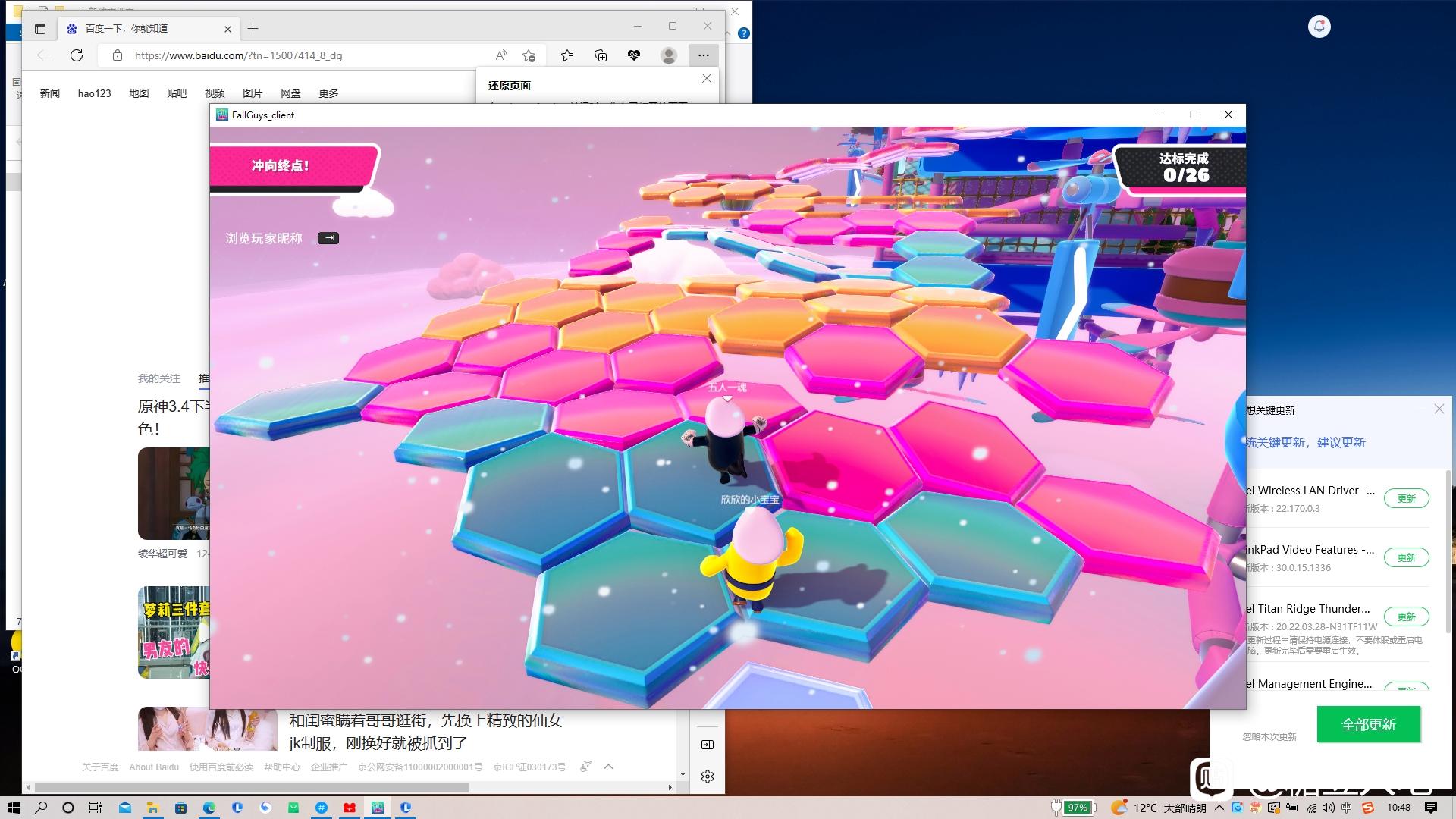
Task: Open Cortana circle icon
Action: pyautogui.click(x=68, y=808)
